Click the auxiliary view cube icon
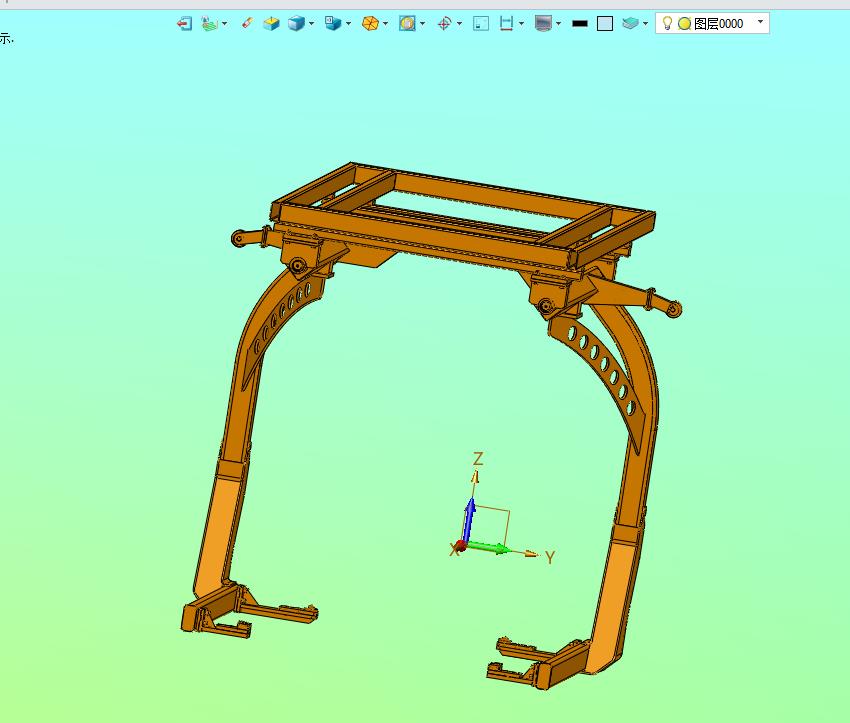850x723 pixels. pyautogui.click(x=332, y=23)
